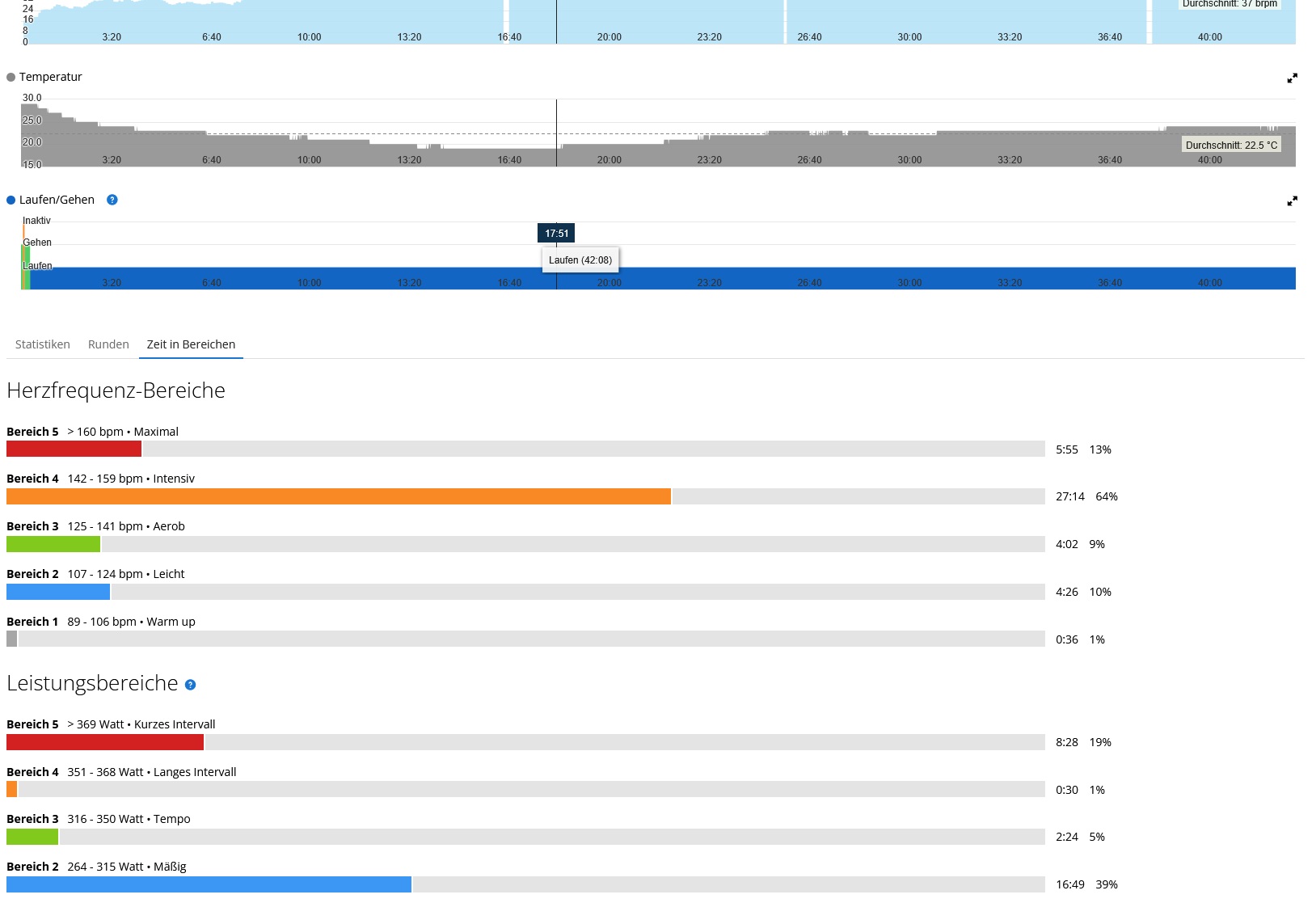
Task: Select the Zeit in Bereichen tab
Action: [191, 344]
